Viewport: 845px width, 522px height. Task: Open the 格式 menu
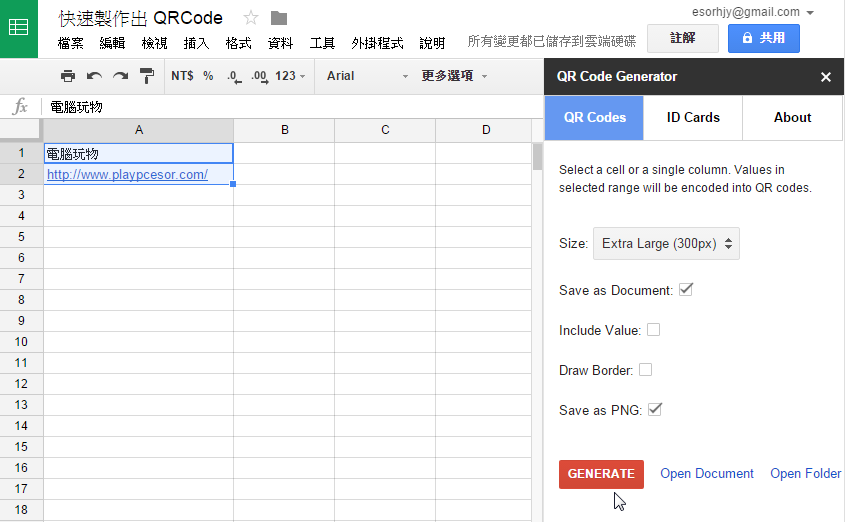coord(238,43)
